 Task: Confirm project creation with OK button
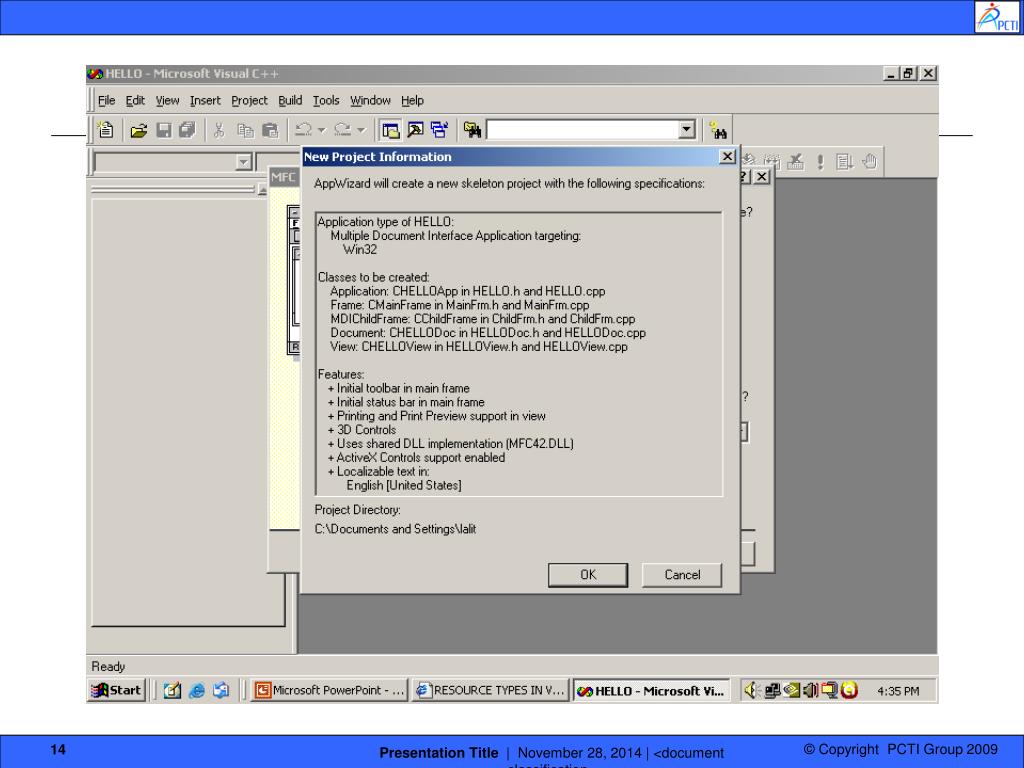(x=588, y=575)
